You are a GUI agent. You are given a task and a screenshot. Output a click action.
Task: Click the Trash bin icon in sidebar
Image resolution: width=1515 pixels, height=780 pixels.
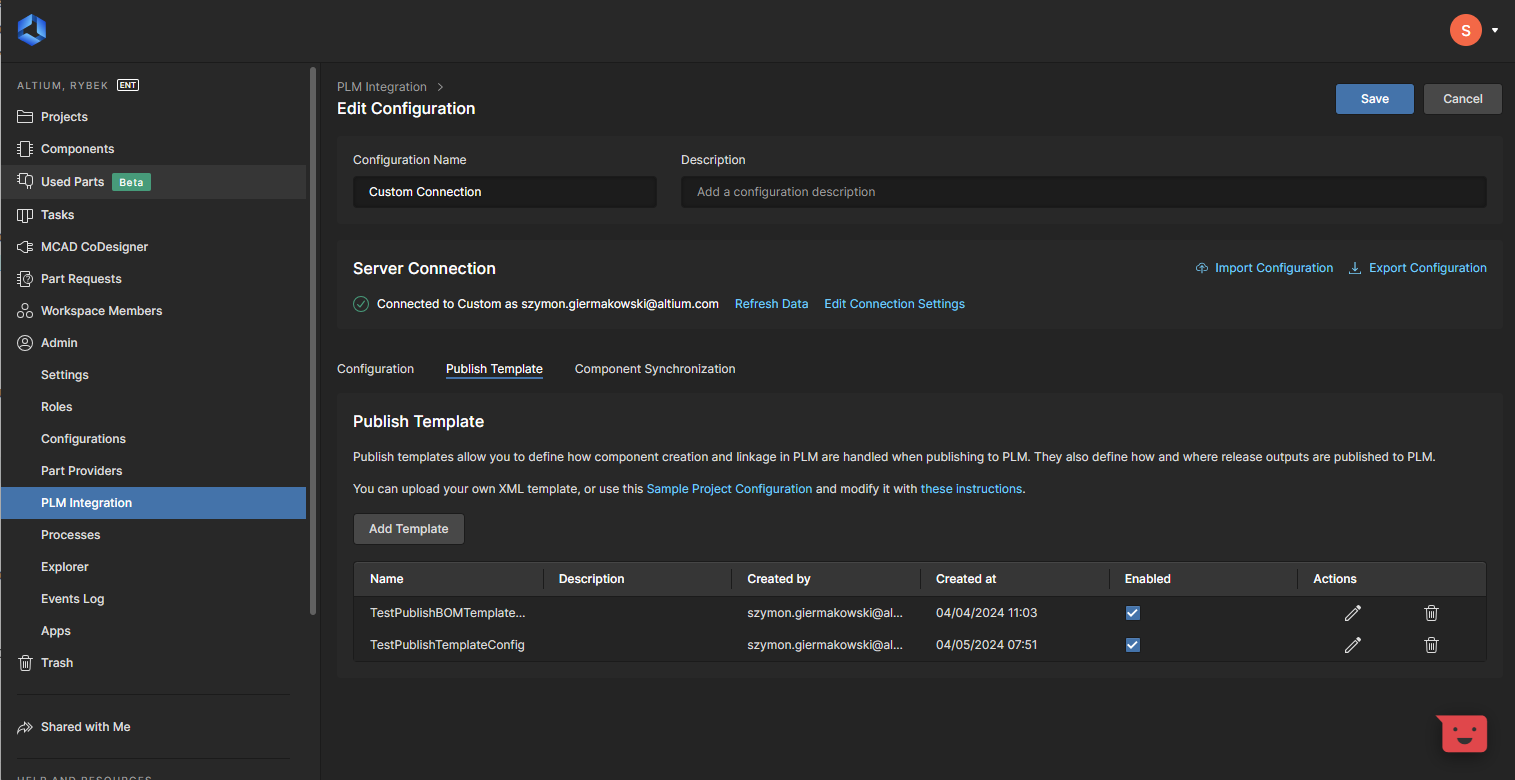pos(25,663)
